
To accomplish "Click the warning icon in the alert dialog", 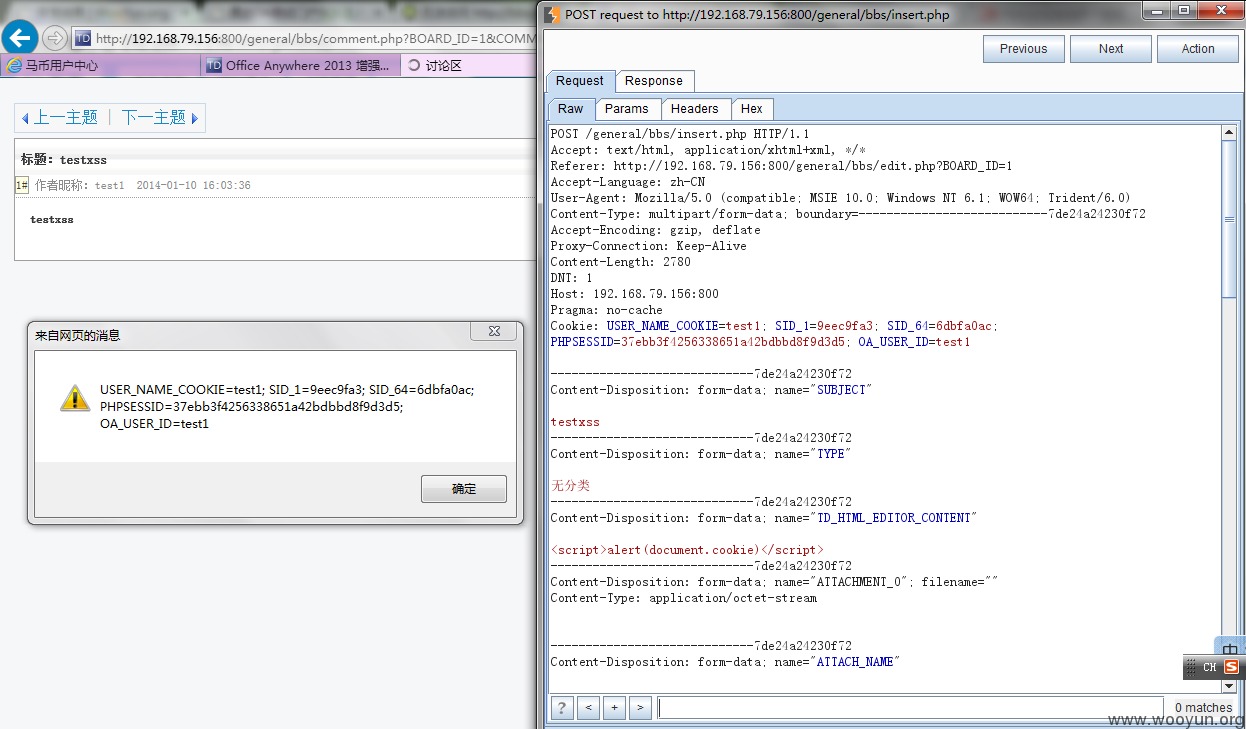I will coord(75,398).
